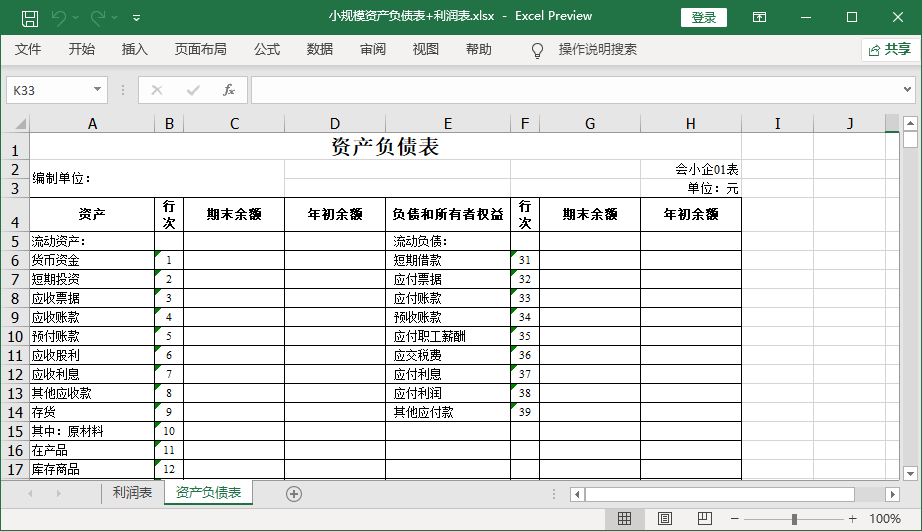Viewport: 922px width, 531px height.
Task: Open Customize Quick Access Toolbar dropdown
Action: pos(136,17)
